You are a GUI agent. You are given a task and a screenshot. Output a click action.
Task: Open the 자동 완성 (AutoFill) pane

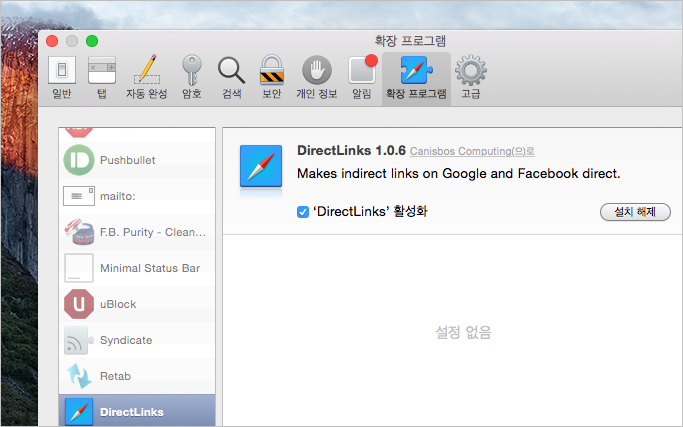147,78
